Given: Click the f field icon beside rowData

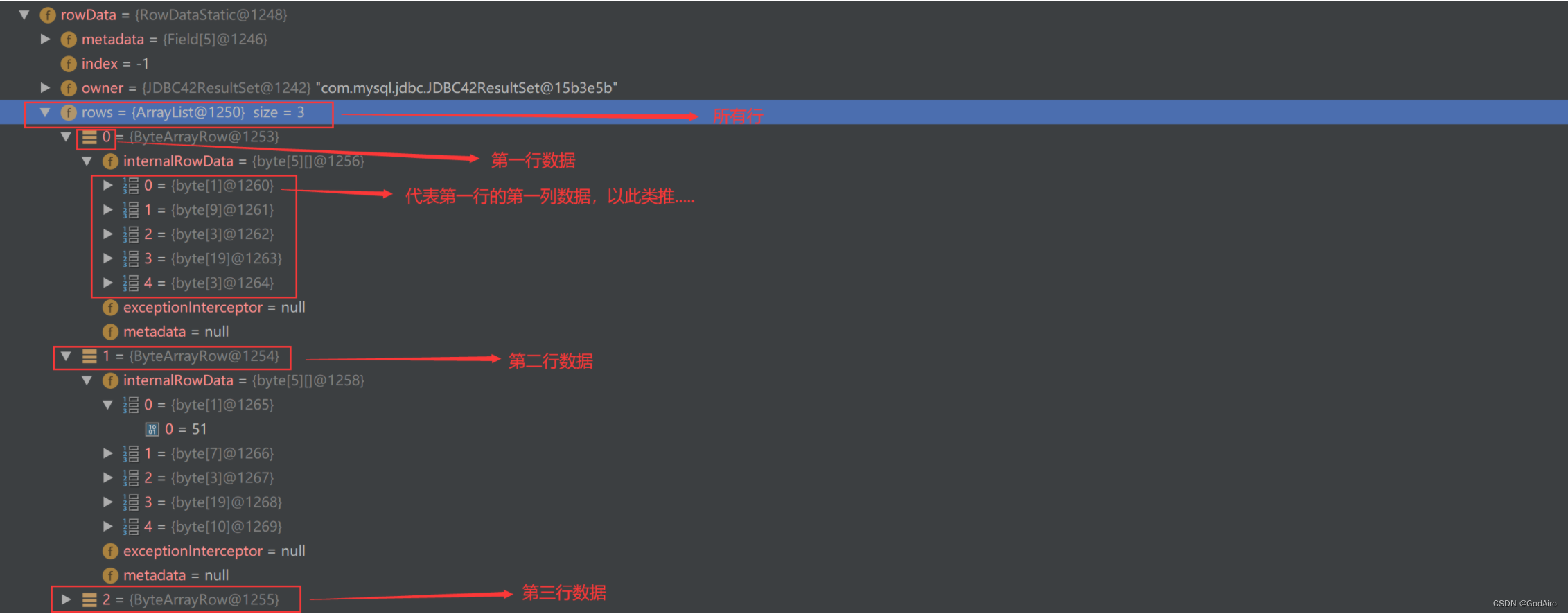Looking at the screenshot, I should click(x=47, y=15).
